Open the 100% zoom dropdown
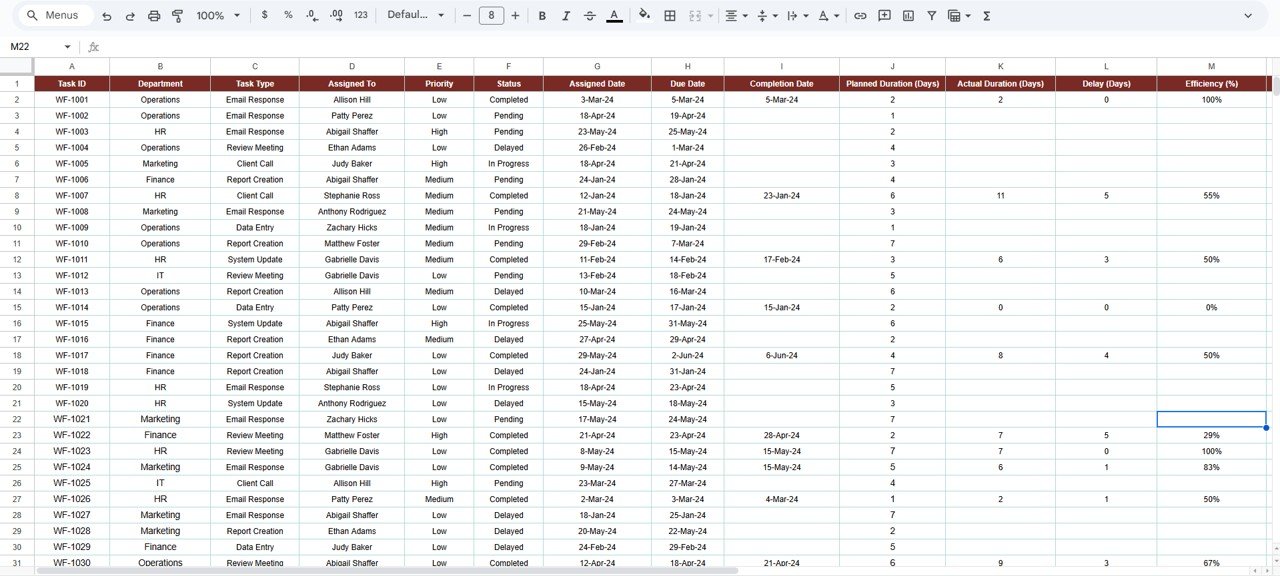 tap(218, 16)
